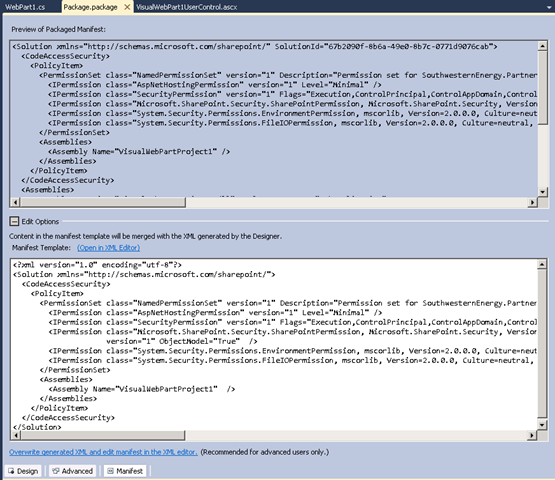
Task: Click AspNetHostingPermission line in preview pane
Action: 215,85
